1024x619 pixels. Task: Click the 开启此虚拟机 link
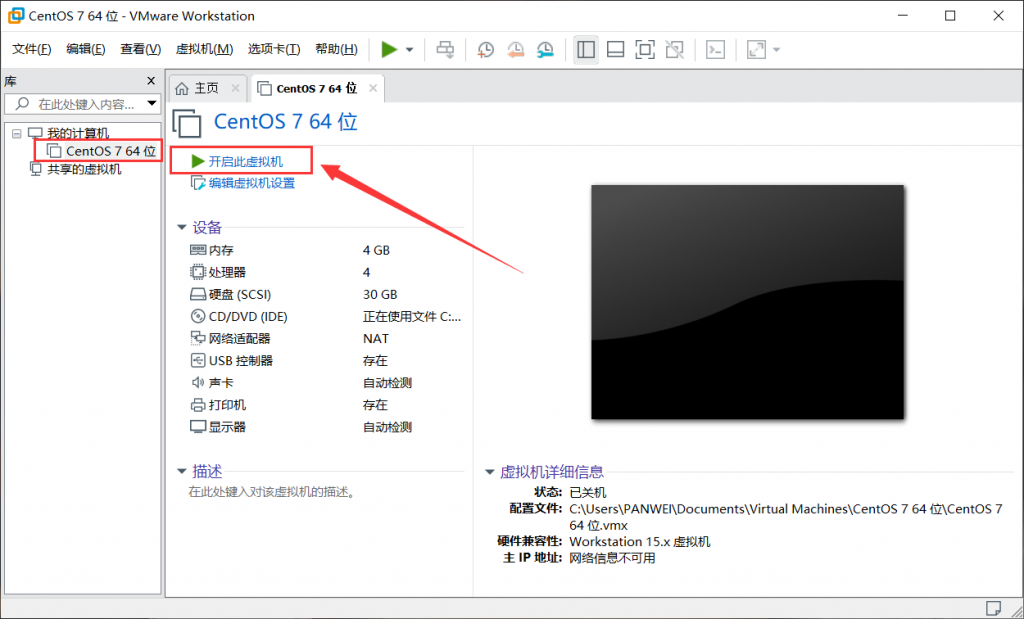coord(246,161)
